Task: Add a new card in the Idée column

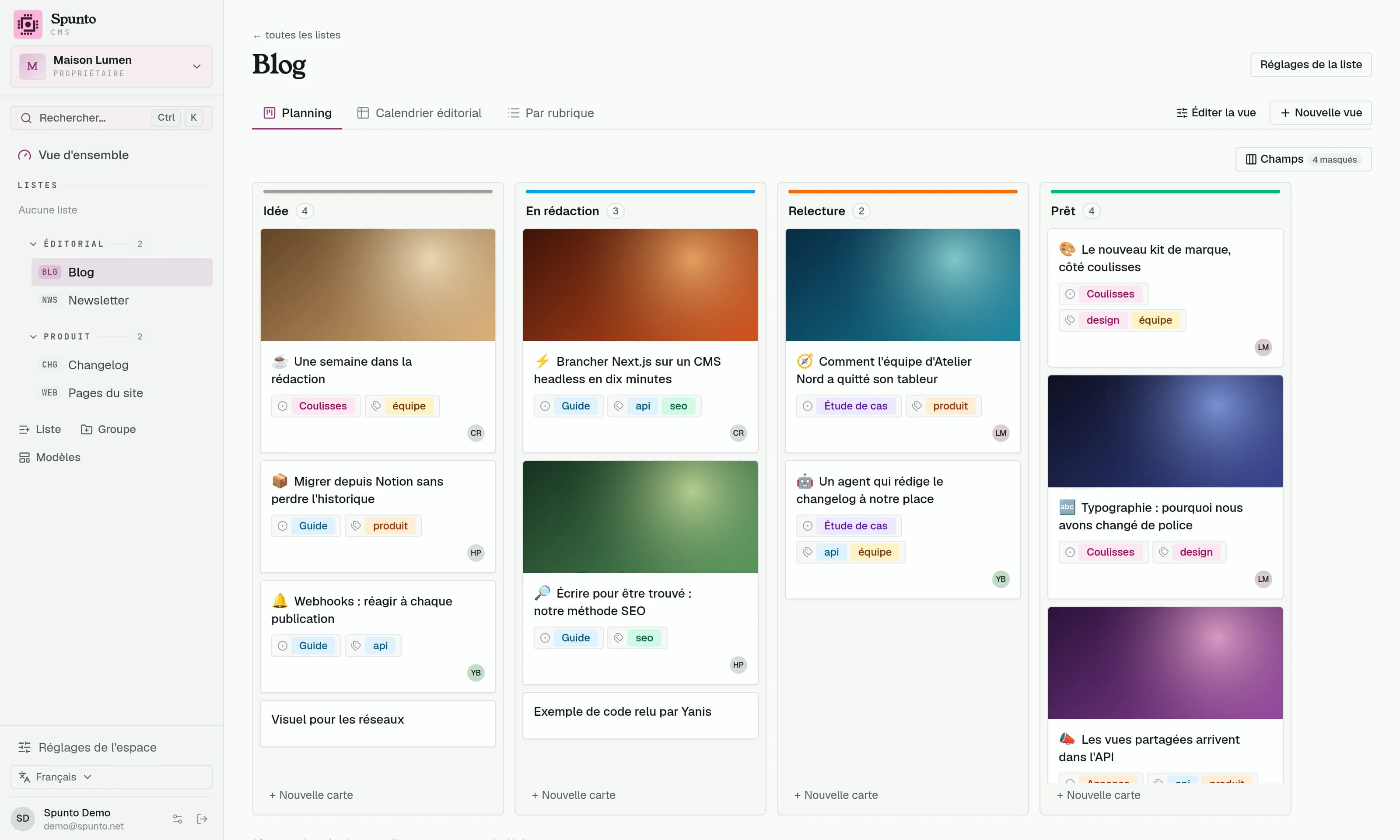Action: [x=311, y=795]
